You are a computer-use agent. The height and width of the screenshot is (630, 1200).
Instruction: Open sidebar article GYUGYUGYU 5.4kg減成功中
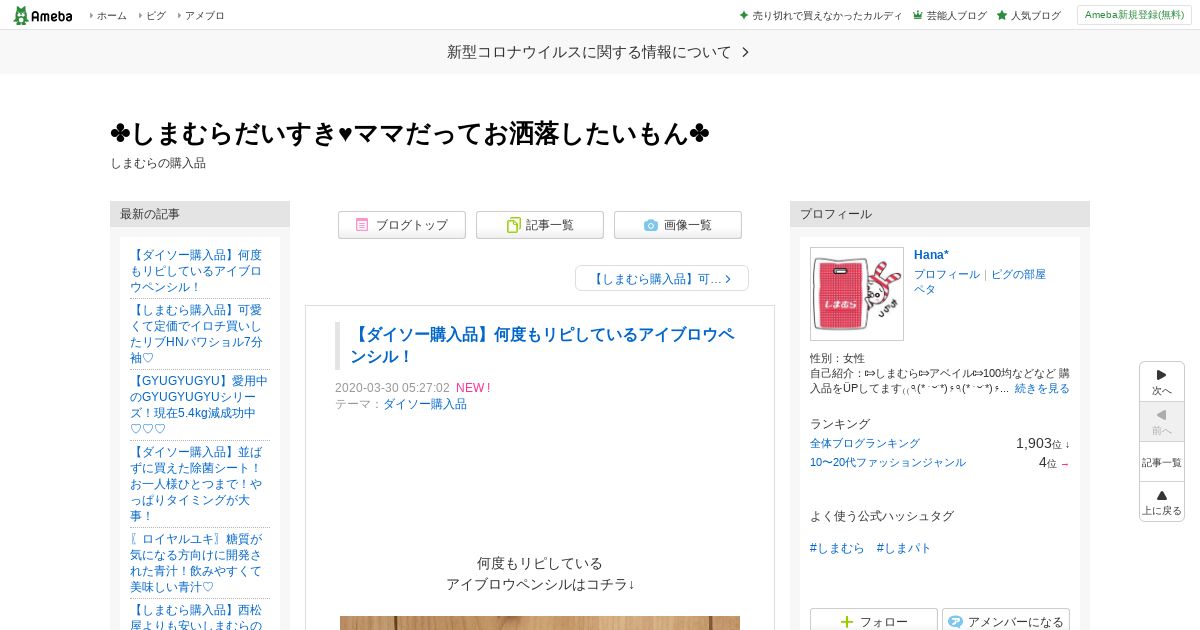pyautogui.click(x=199, y=405)
